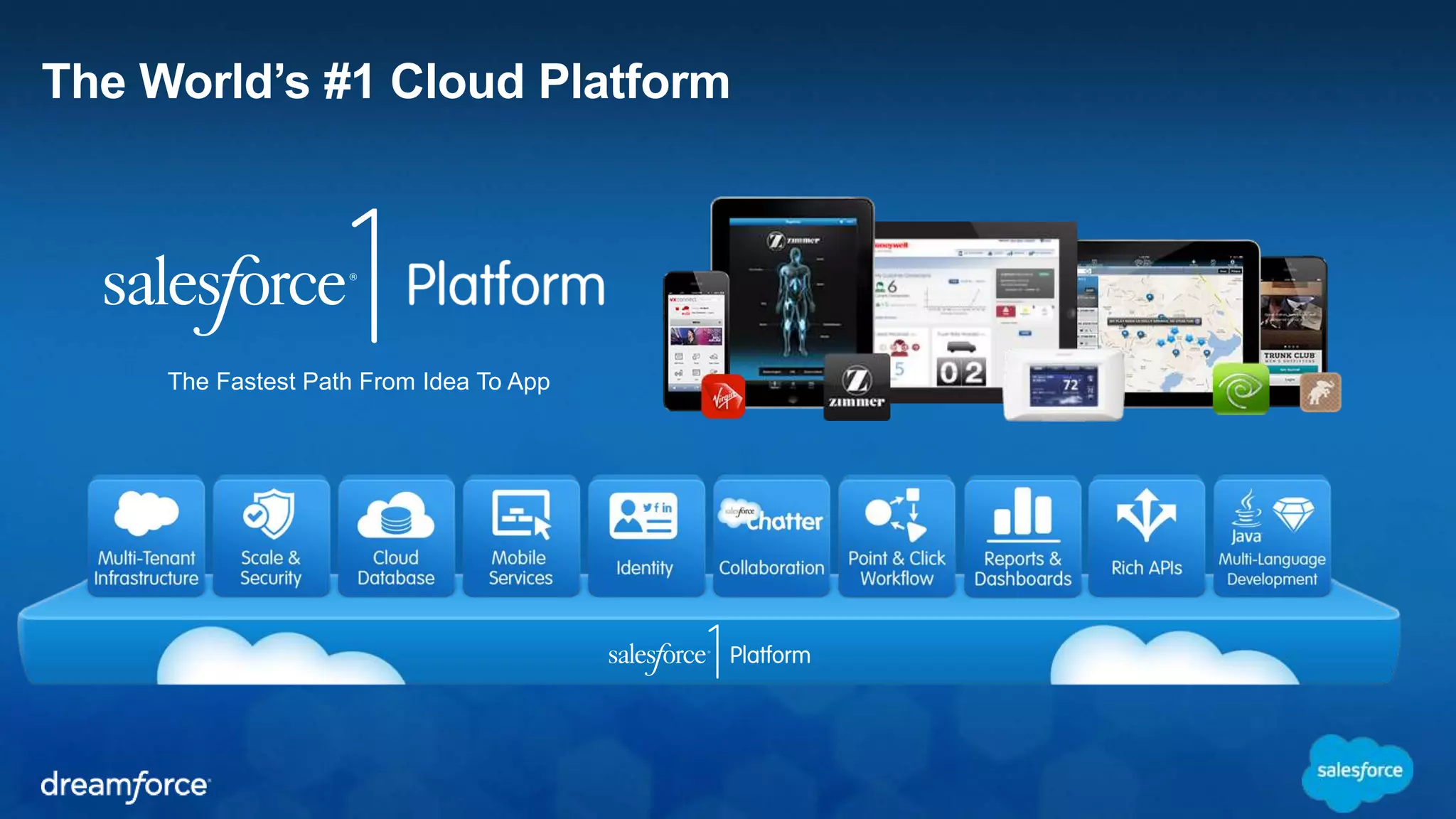Select the Mobile Services label
This screenshot has width=1456, height=819.
(x=520, y=568)
